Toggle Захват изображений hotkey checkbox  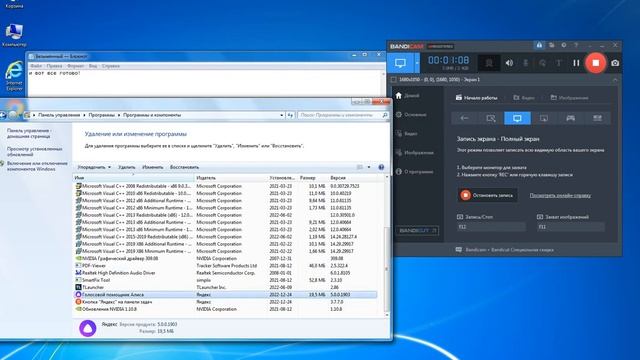540,217
